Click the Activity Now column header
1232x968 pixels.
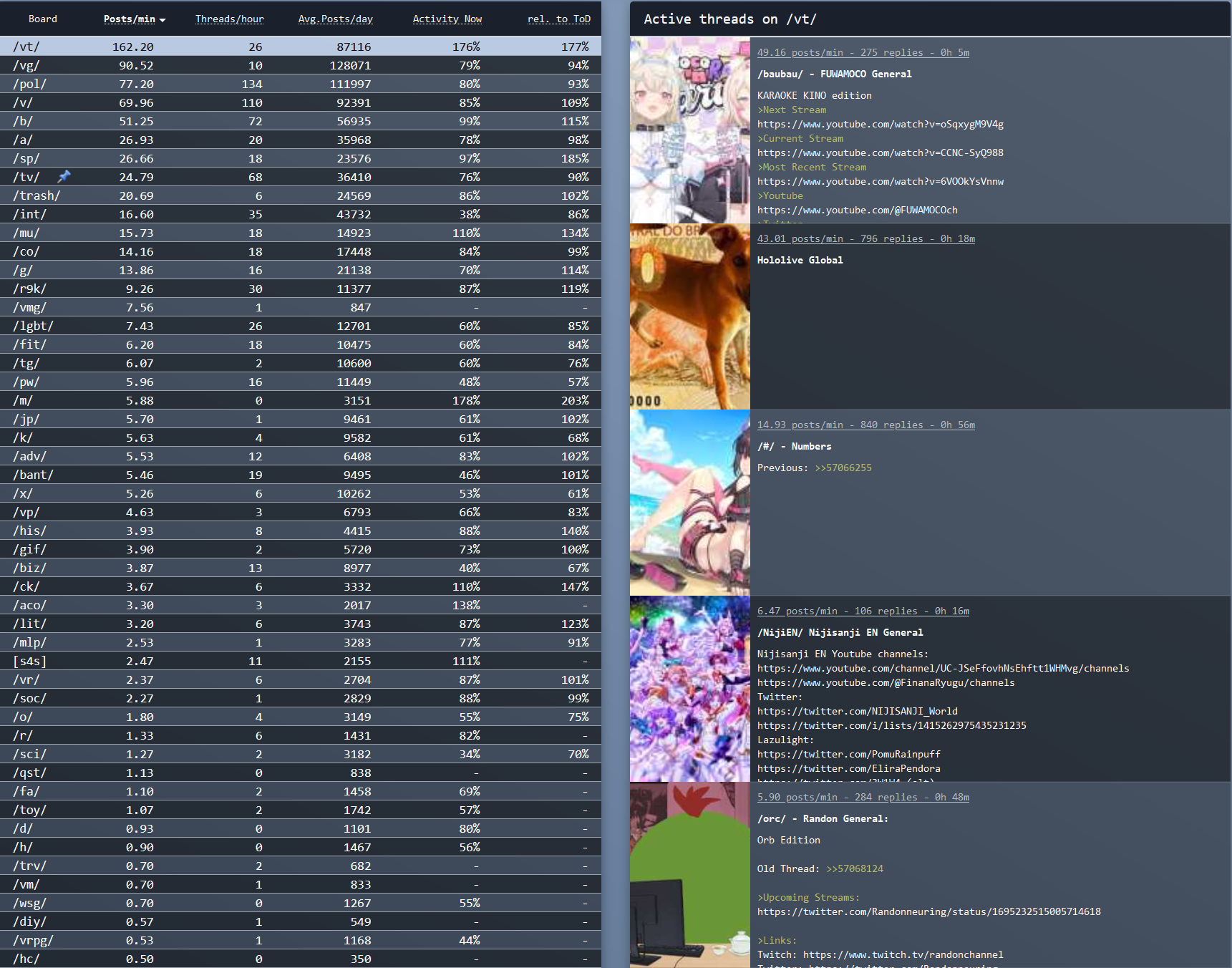click(447, 19)
